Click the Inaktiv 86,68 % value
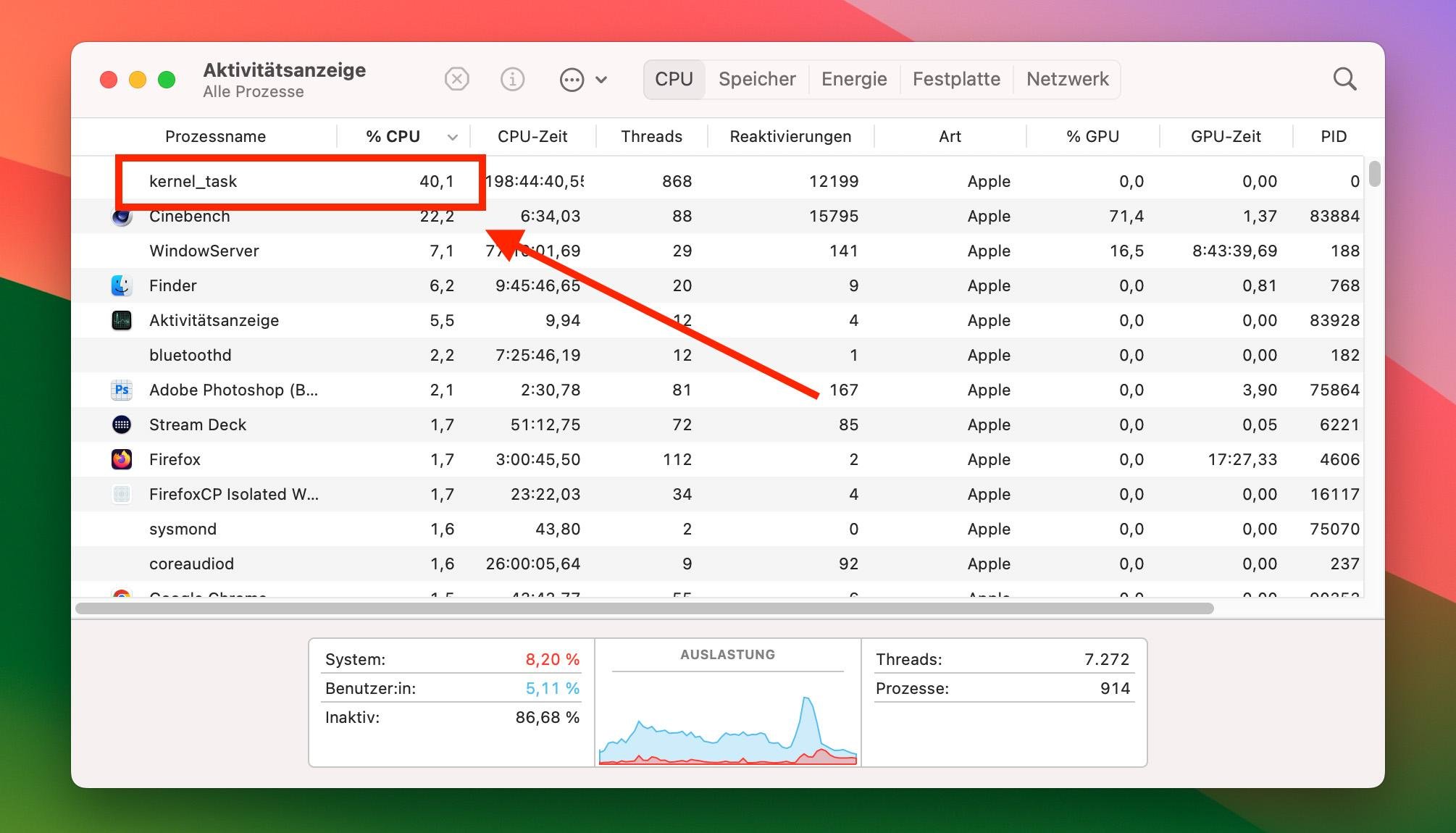Screen dimensions: 1456x833 click(547, 717)
